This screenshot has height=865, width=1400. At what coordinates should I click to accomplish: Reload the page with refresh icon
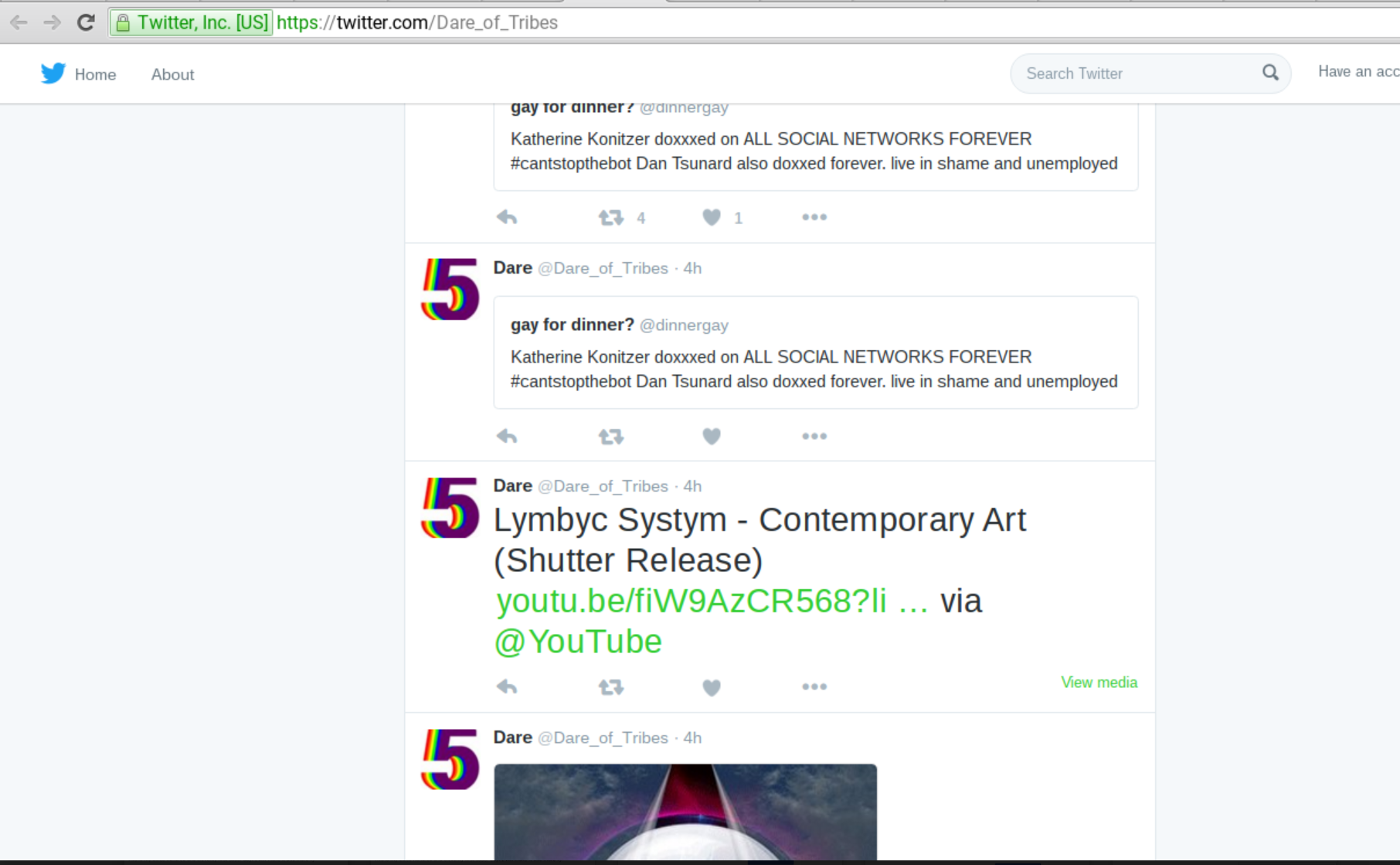tap(86, 22)
